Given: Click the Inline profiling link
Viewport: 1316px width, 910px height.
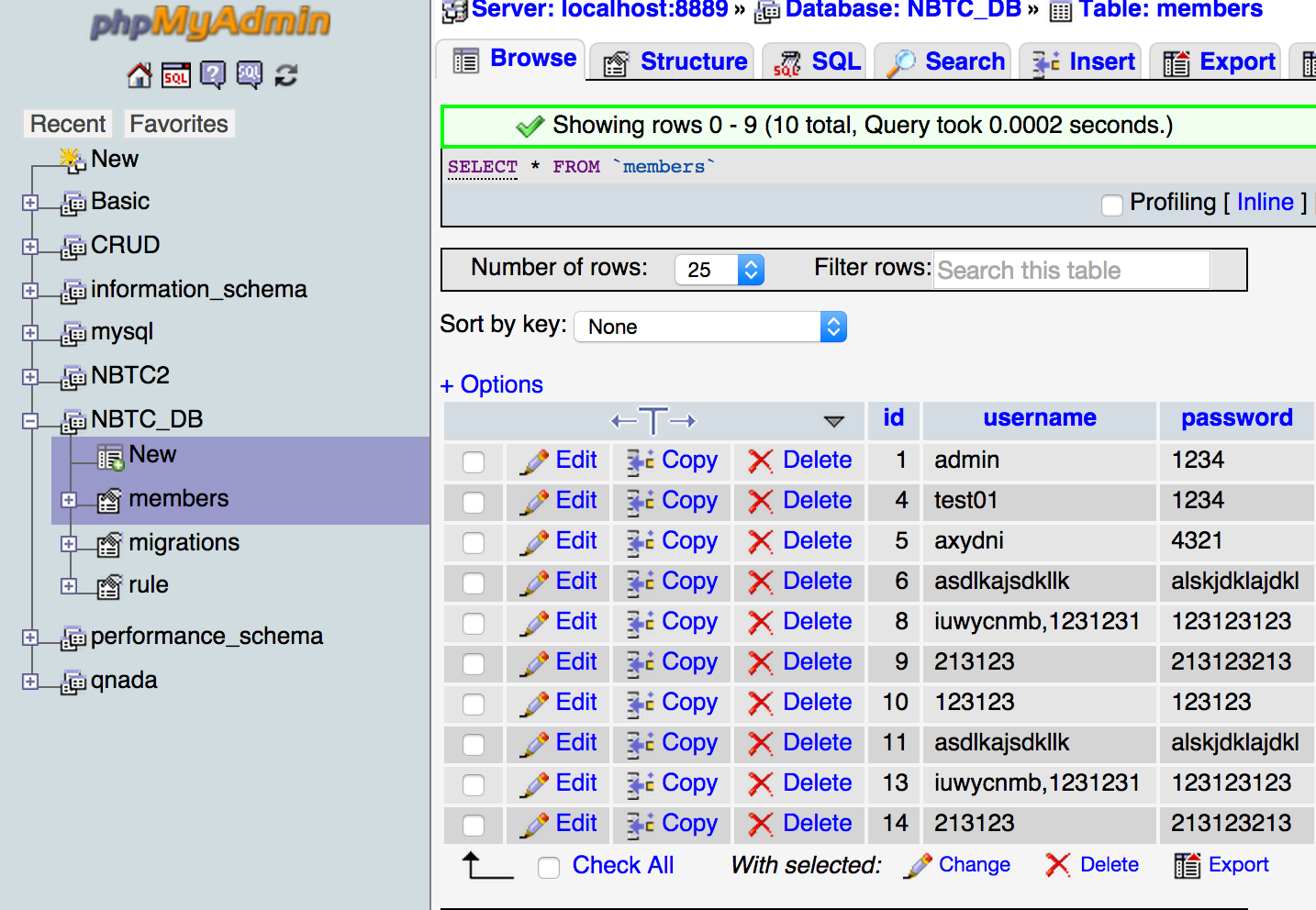Looking at the screenshot, I should click(1266, 202).
